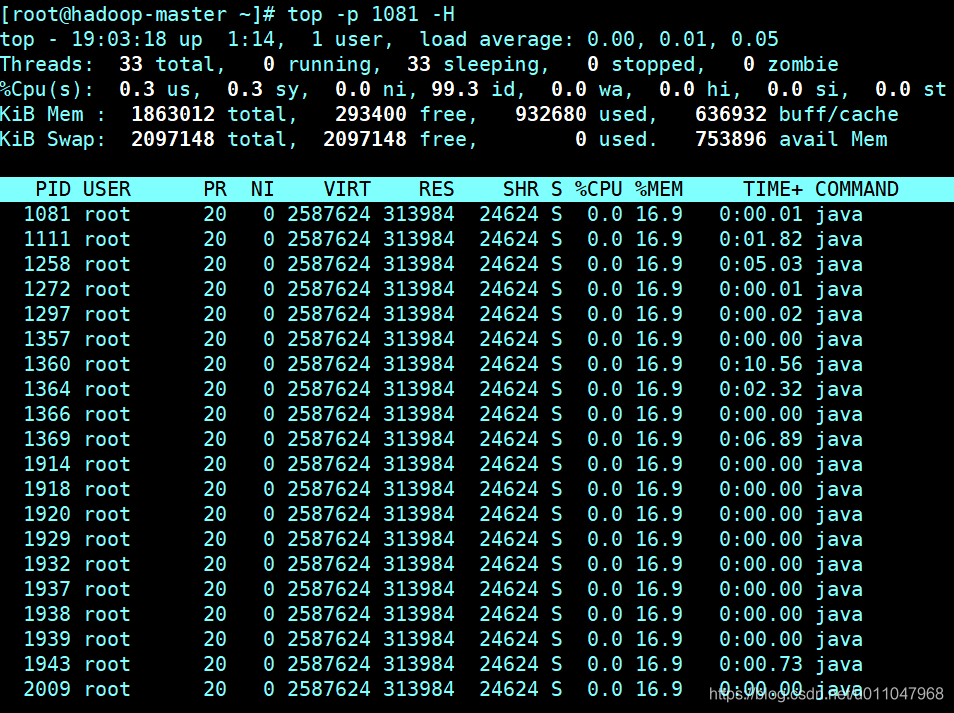Click the PID column header
The image size is (954, 713).
(53, 189)
